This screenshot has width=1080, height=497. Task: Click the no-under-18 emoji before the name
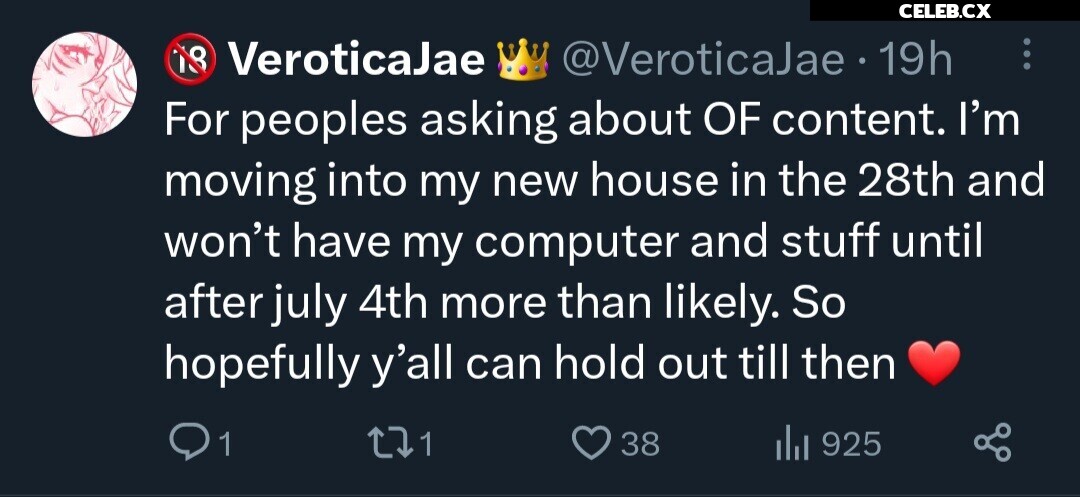point(190,62)
